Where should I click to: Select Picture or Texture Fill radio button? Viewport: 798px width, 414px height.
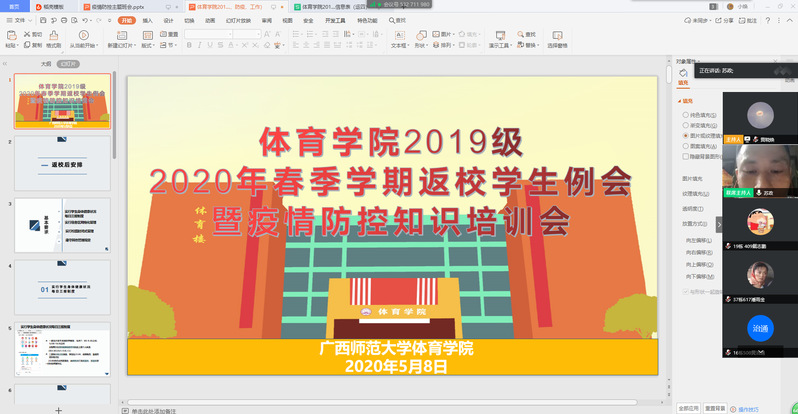point(686,136)
